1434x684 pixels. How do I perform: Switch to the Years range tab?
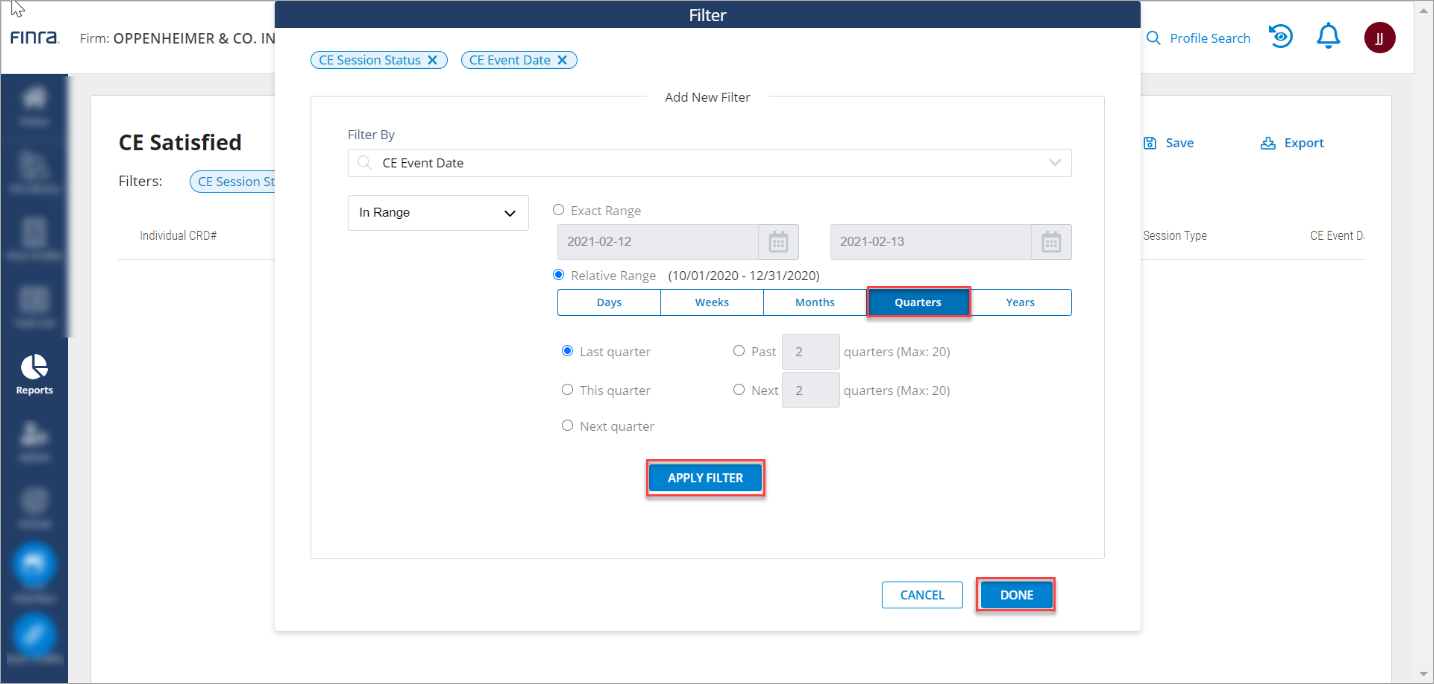tap(1020, 302)
